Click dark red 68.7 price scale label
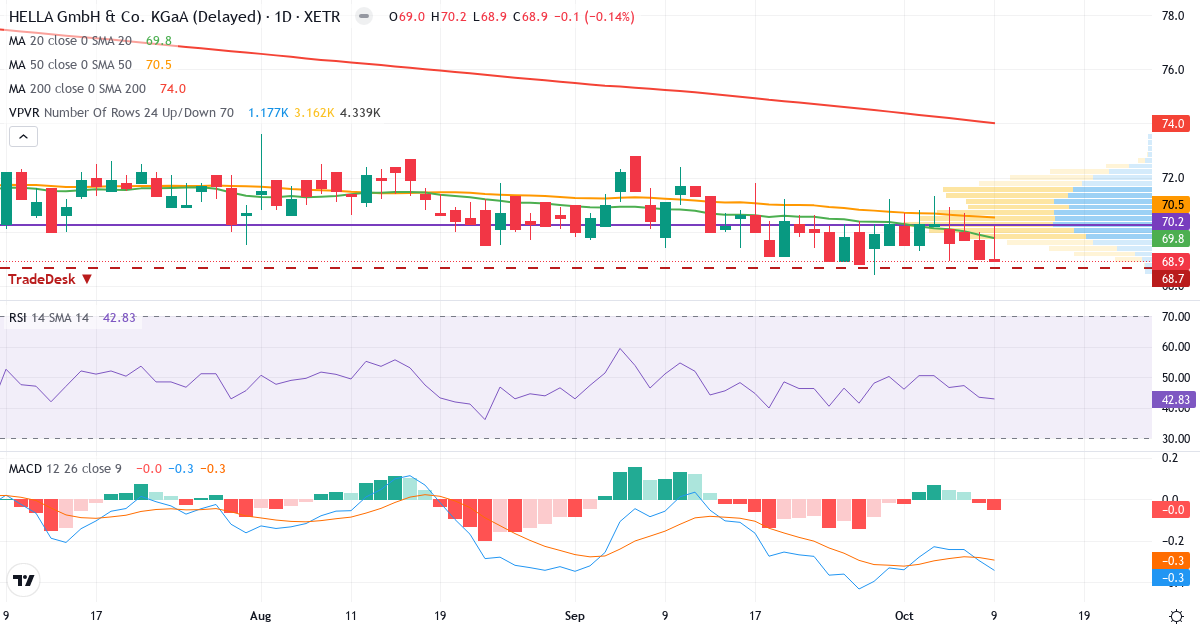1200x630 pixels. 1170,279
